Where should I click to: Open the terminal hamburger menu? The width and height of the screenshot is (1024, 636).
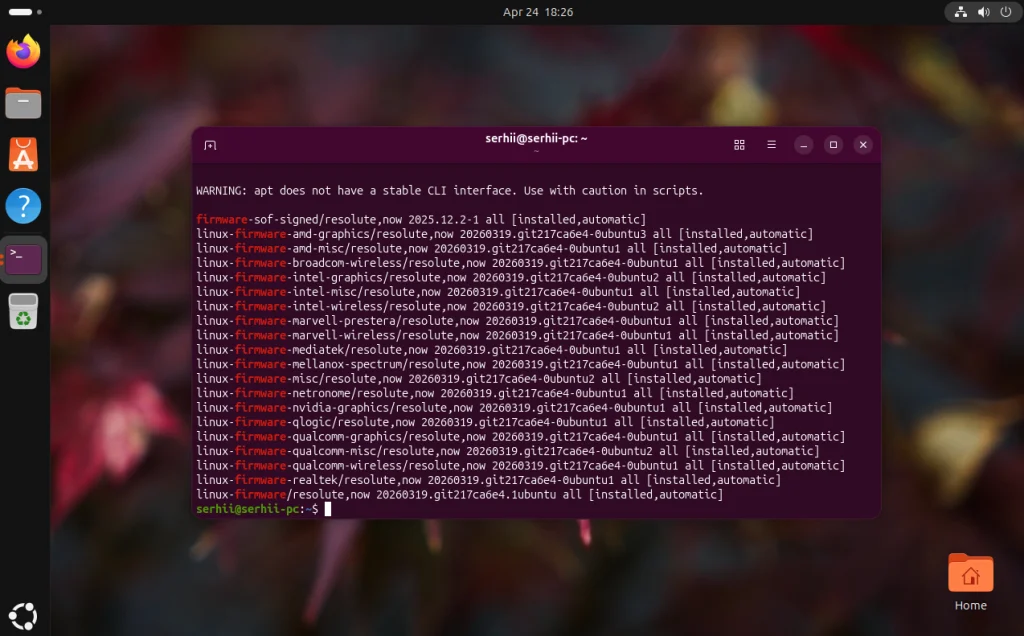click(771, 145)
